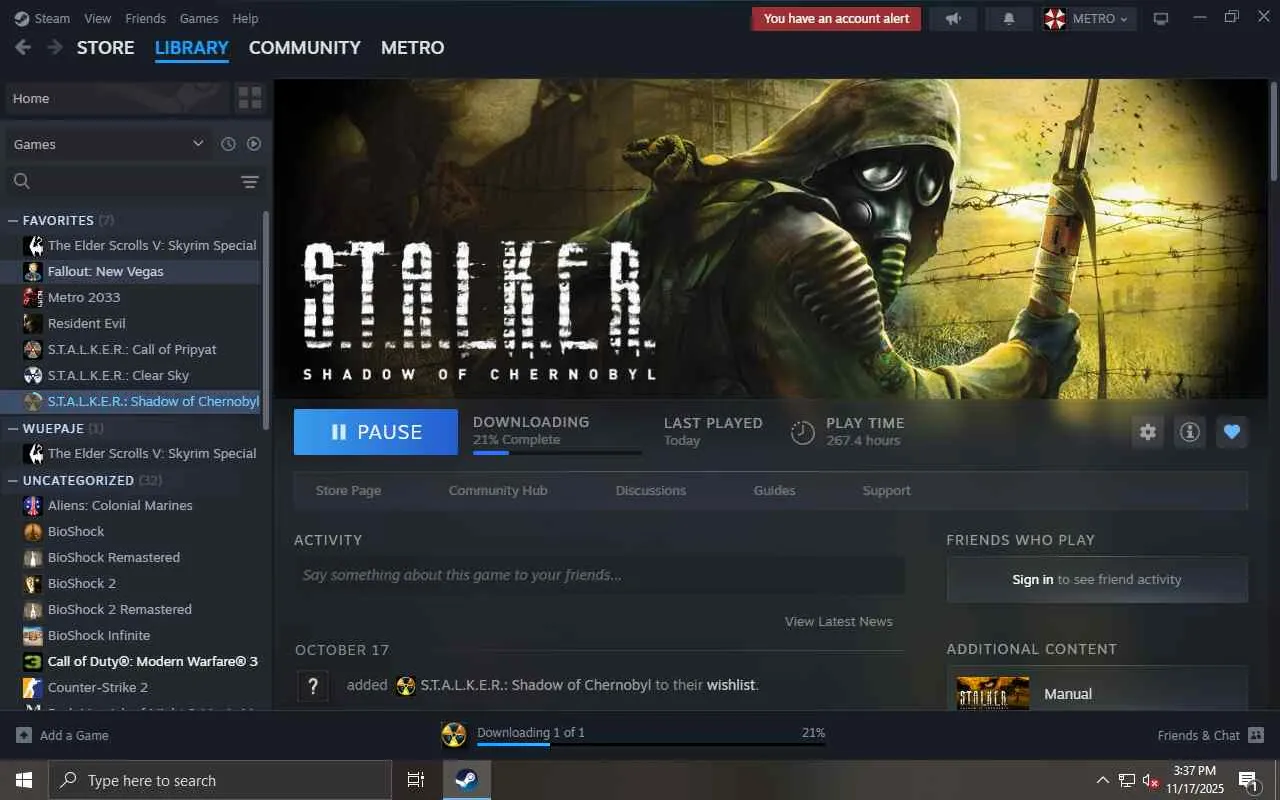
Task: Open the wishlist link in the activity feed
Action: [732, 685]
